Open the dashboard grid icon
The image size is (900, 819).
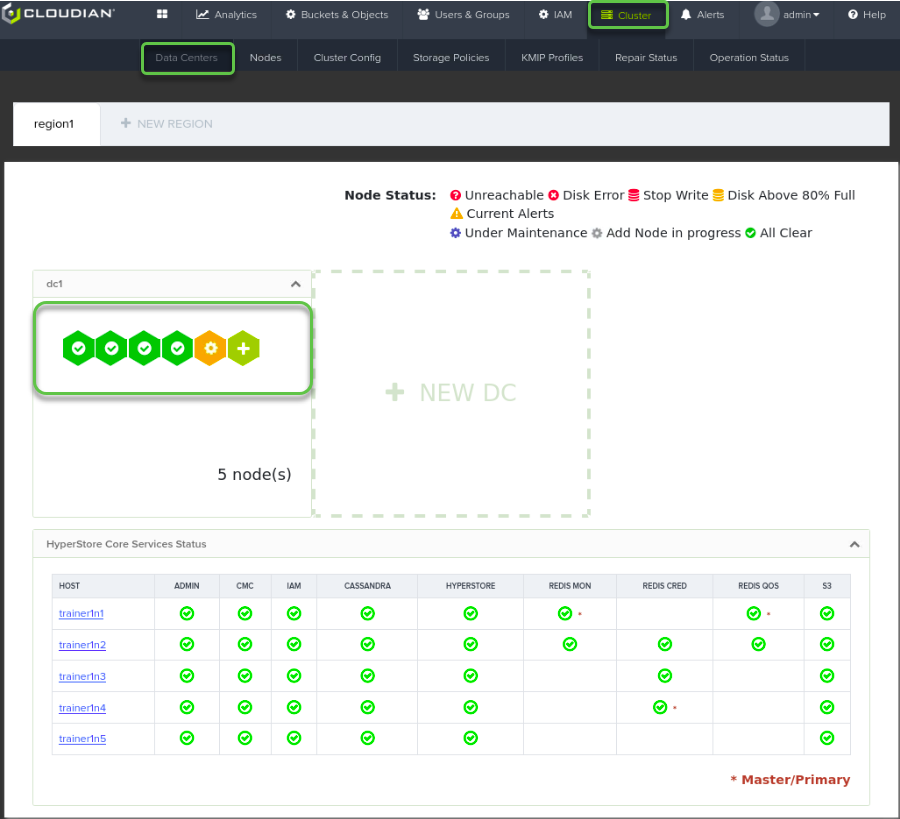pos(162,14)
